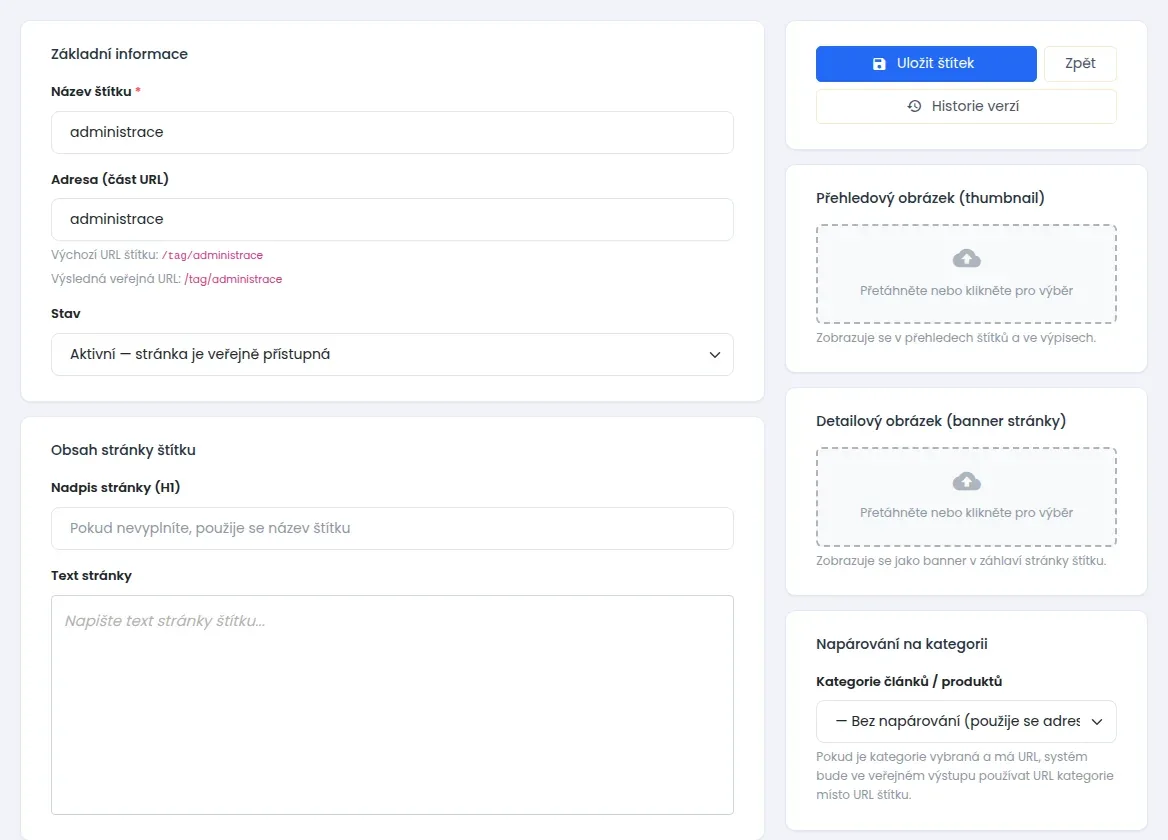Select the Nadpis stránky (H1) input
Screen dimensions: 1168x840
click(392, 529)
